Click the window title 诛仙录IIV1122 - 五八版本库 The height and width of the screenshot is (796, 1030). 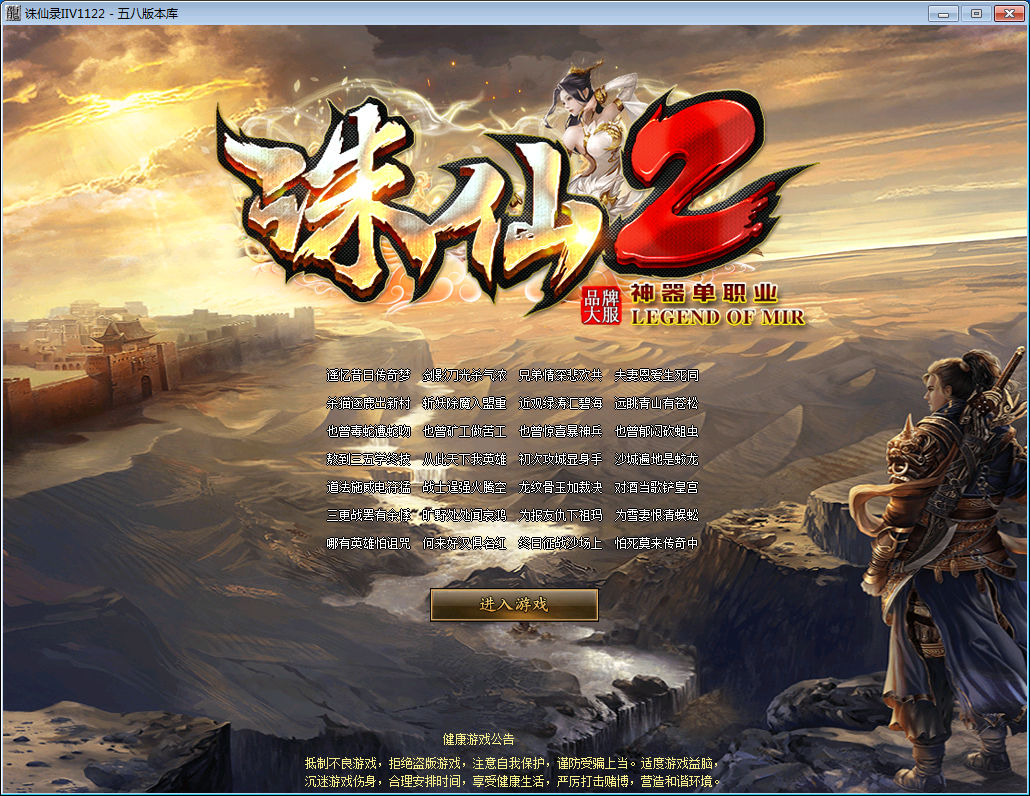(x=102, y=13)
